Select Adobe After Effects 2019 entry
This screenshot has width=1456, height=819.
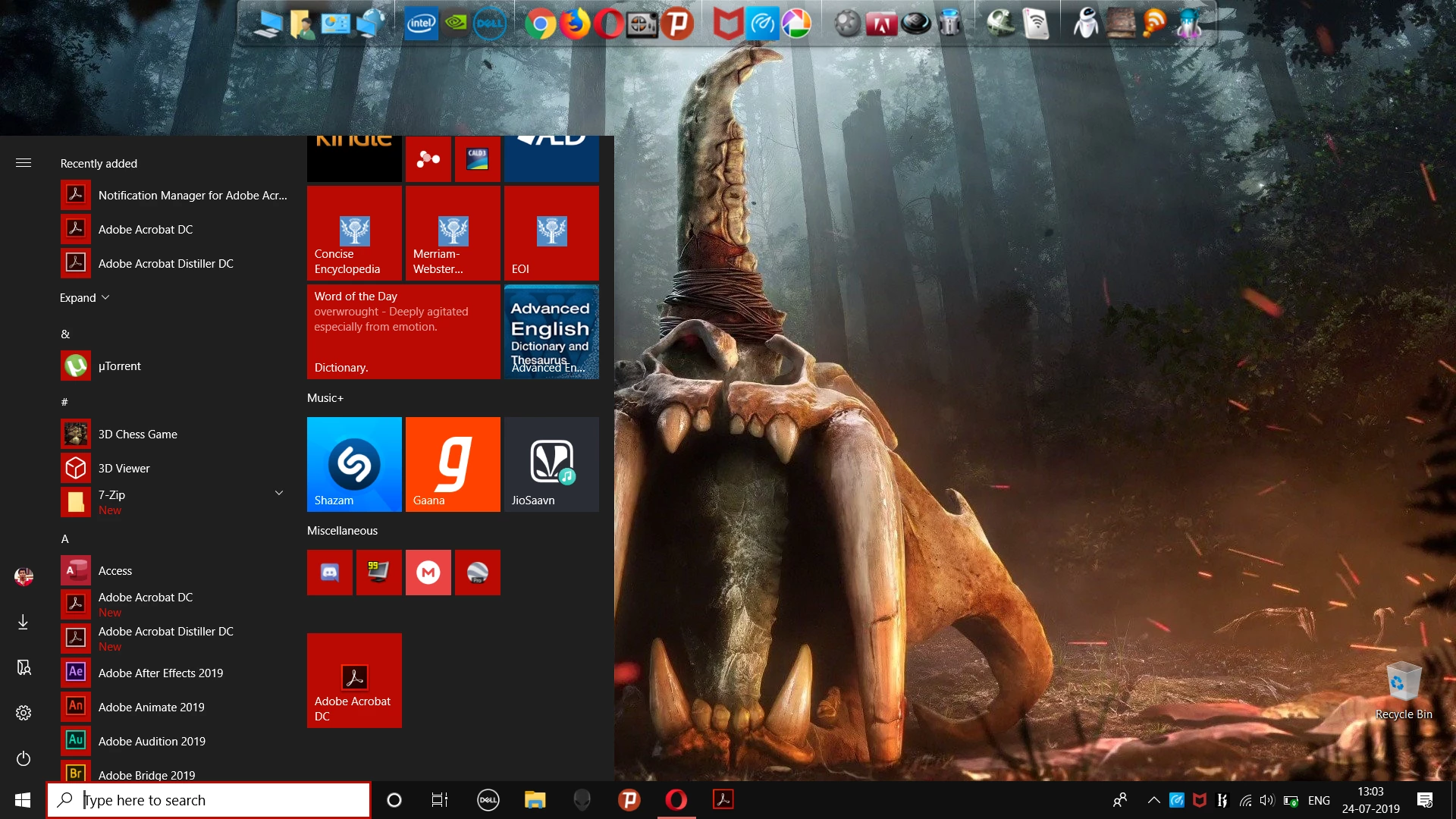[160, 673]
